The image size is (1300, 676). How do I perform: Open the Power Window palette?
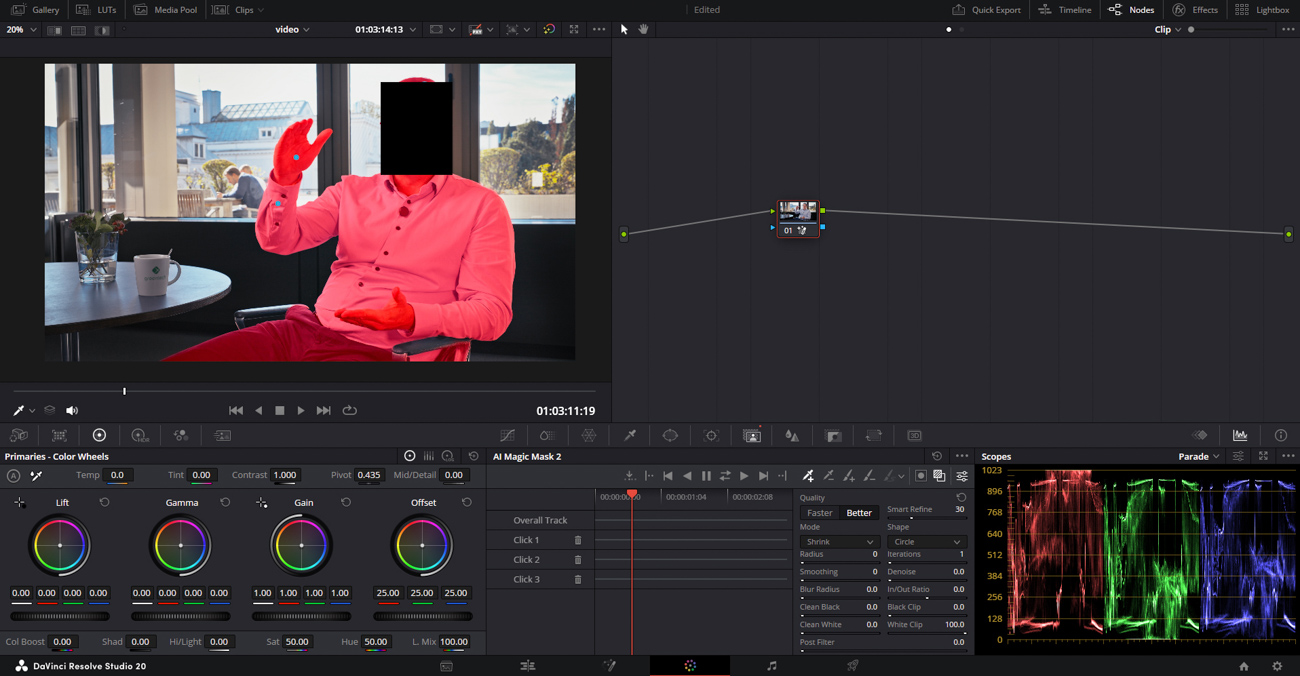click(670, 436)
